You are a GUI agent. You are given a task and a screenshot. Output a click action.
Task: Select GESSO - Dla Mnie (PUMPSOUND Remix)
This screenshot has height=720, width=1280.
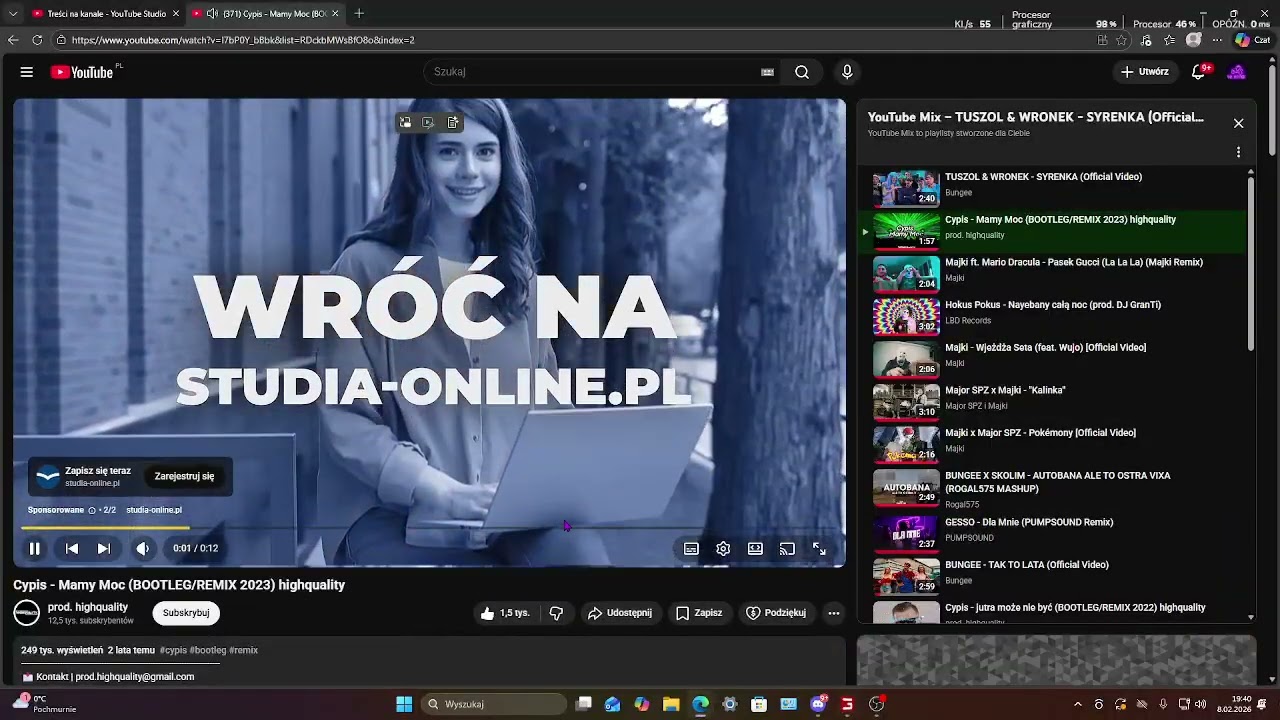coord(1053,533)
